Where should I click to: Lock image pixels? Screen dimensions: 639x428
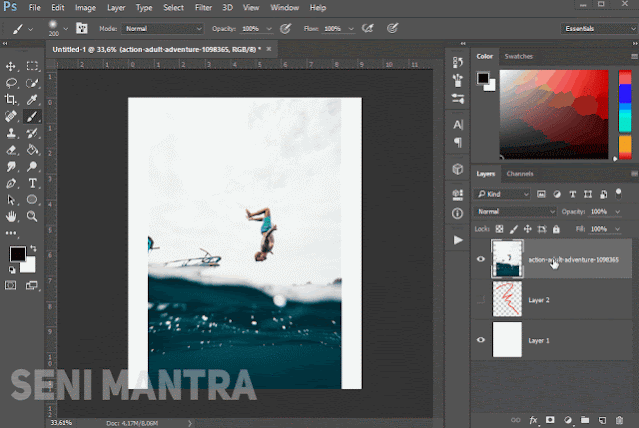tap(513, 229)
